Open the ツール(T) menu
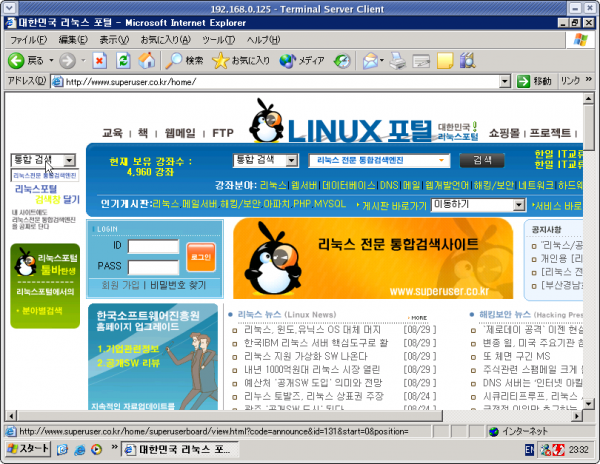Viewport: 600px width, 464px height. (x=218, y=40)
